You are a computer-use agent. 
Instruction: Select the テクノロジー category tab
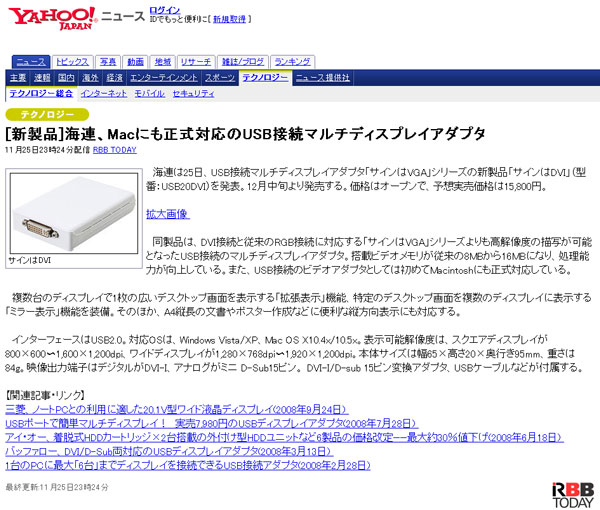click(265, 78)
